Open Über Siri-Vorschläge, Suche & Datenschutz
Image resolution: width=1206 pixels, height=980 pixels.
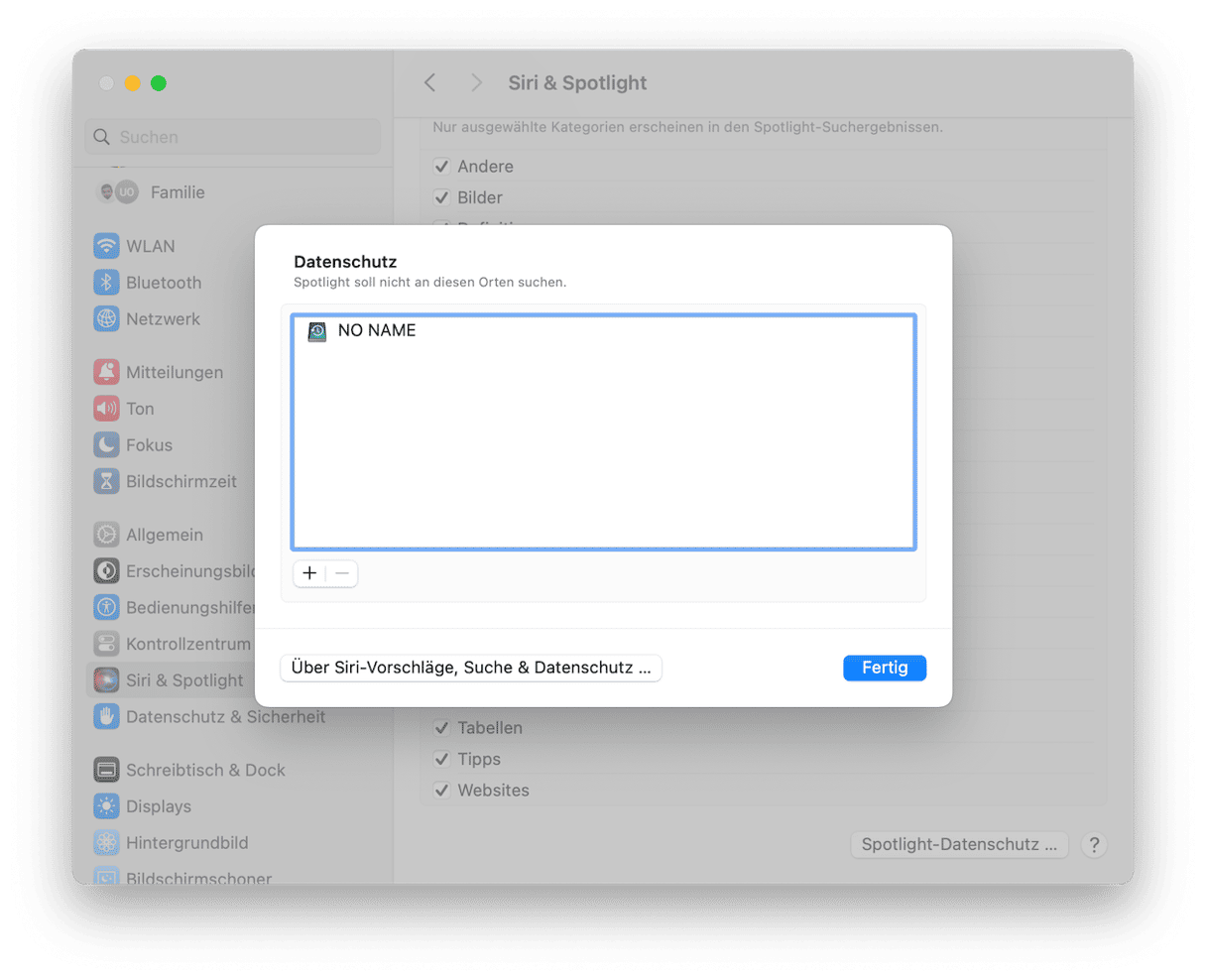471,668
